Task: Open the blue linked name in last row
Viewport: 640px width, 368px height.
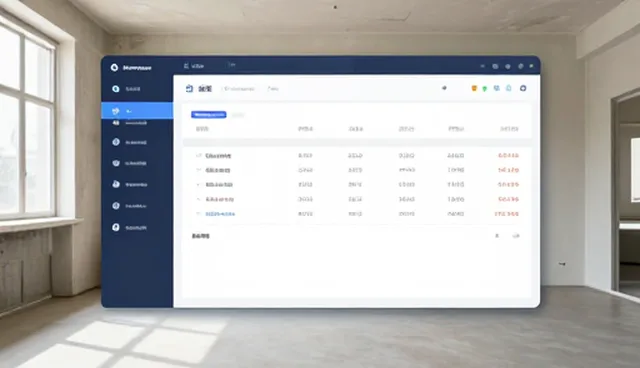Action: [x=220, y=214]
